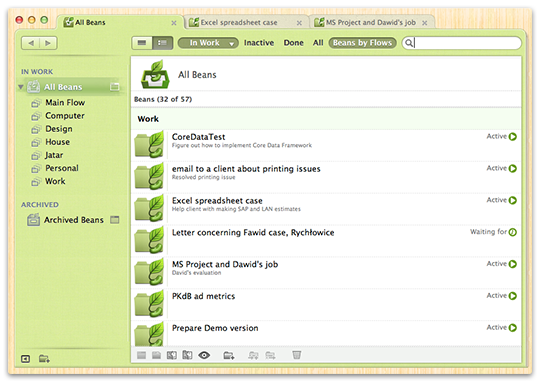
Task: Click the add folder icon in bottom toolbar
Action: click(229, 355)
